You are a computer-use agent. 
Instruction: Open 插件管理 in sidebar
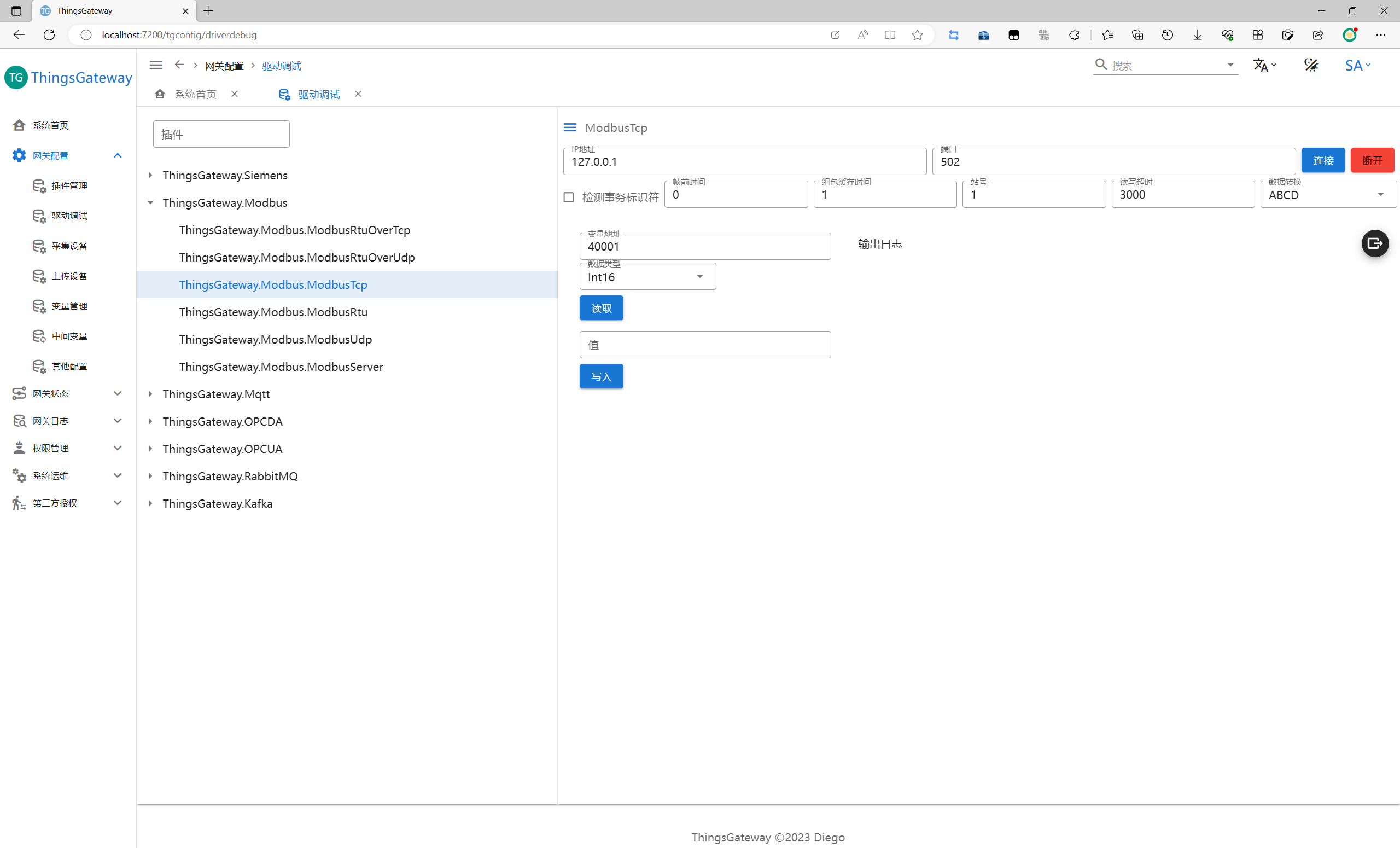[x=69, y=186]
